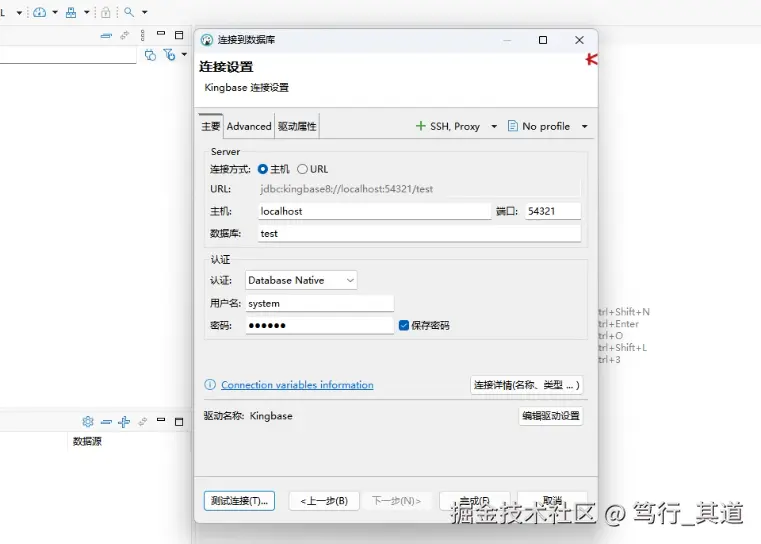The image size is (761, 544).
Task: Click the navigator filter text field
Action: pyautogui.click(x=68, y=55)
